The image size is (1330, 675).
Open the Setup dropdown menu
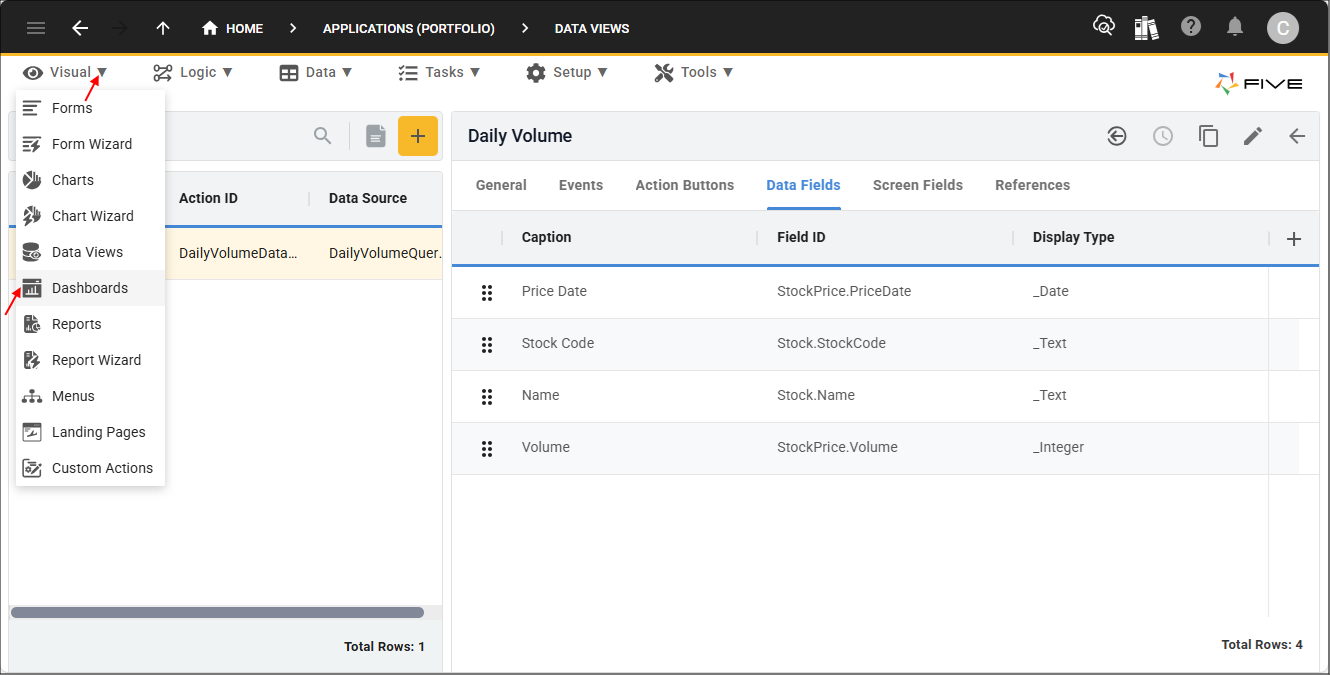[567, 72]
